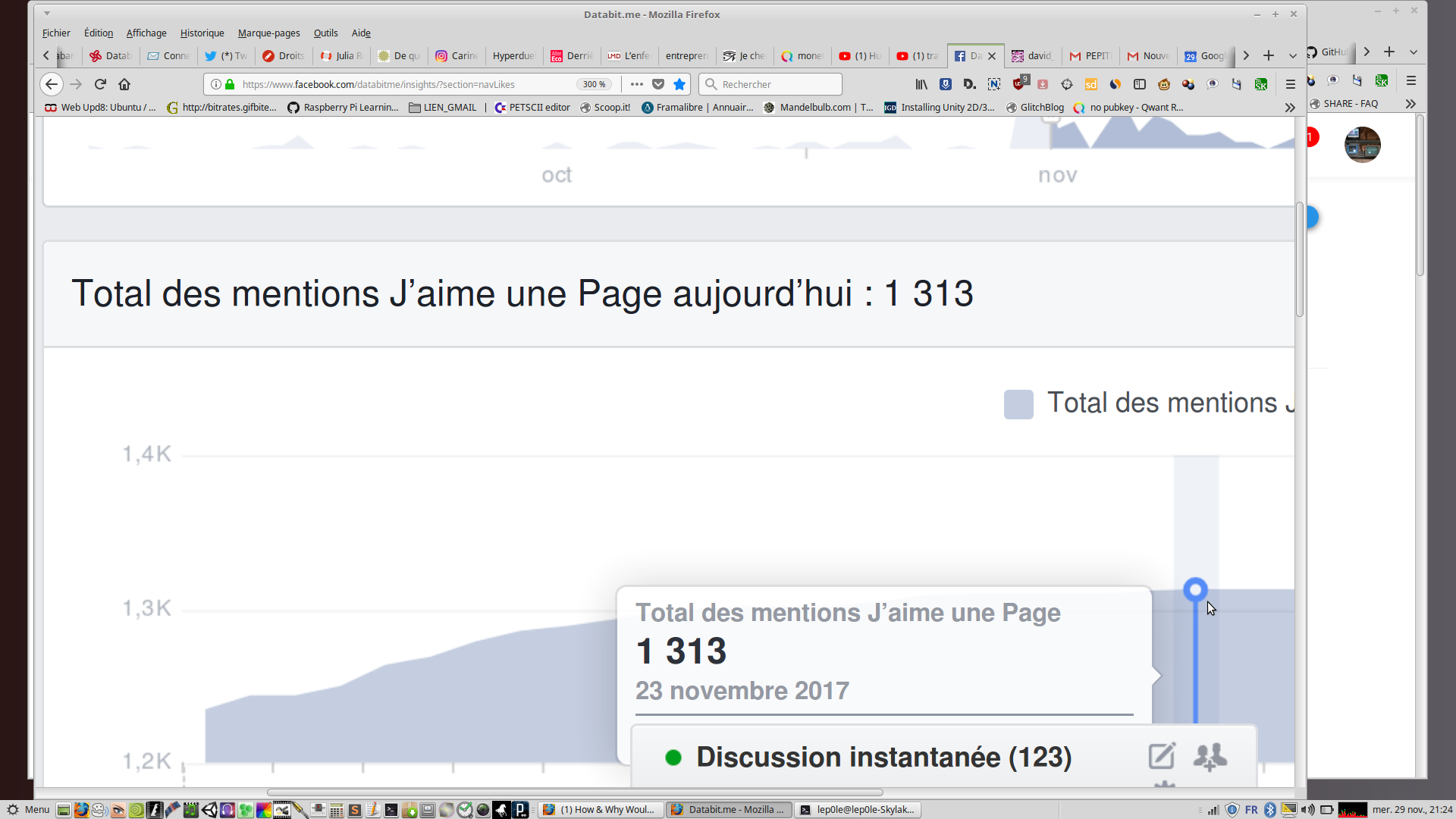1456x819 pixels.
Task: Expand the list all tabs arrow
Action: pyautogui.click(x=1293, y=55)
